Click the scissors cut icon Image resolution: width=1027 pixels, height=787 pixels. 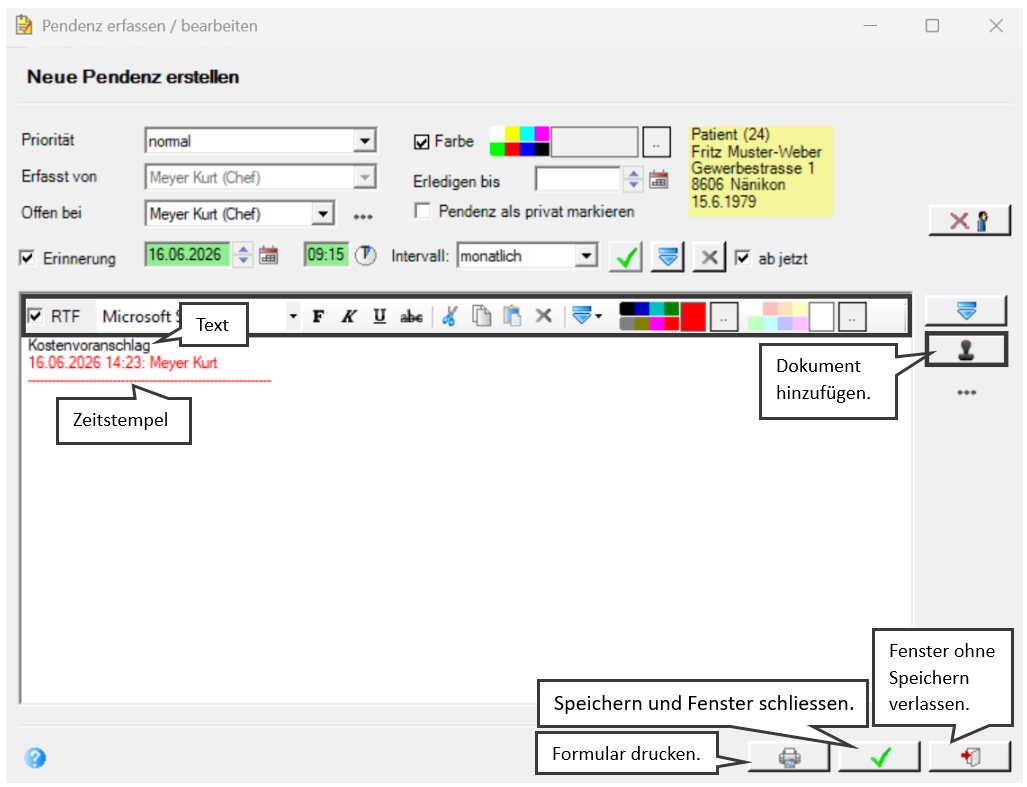(x=449, y=316)
